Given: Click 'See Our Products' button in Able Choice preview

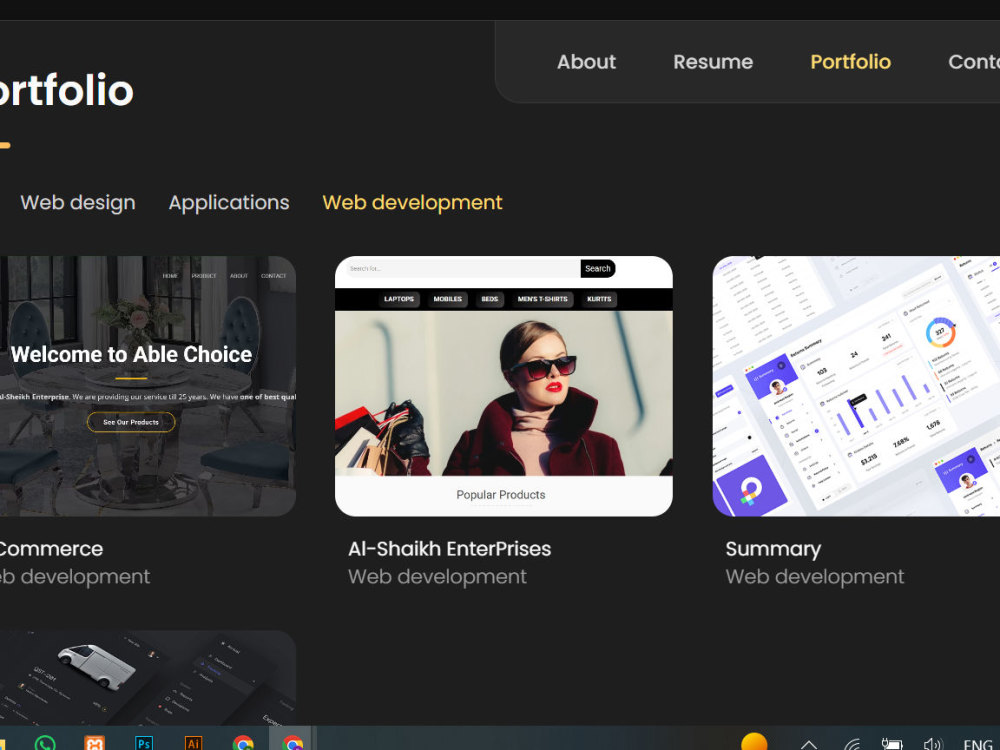Looking at the screenshot, I should pos(131,422).
